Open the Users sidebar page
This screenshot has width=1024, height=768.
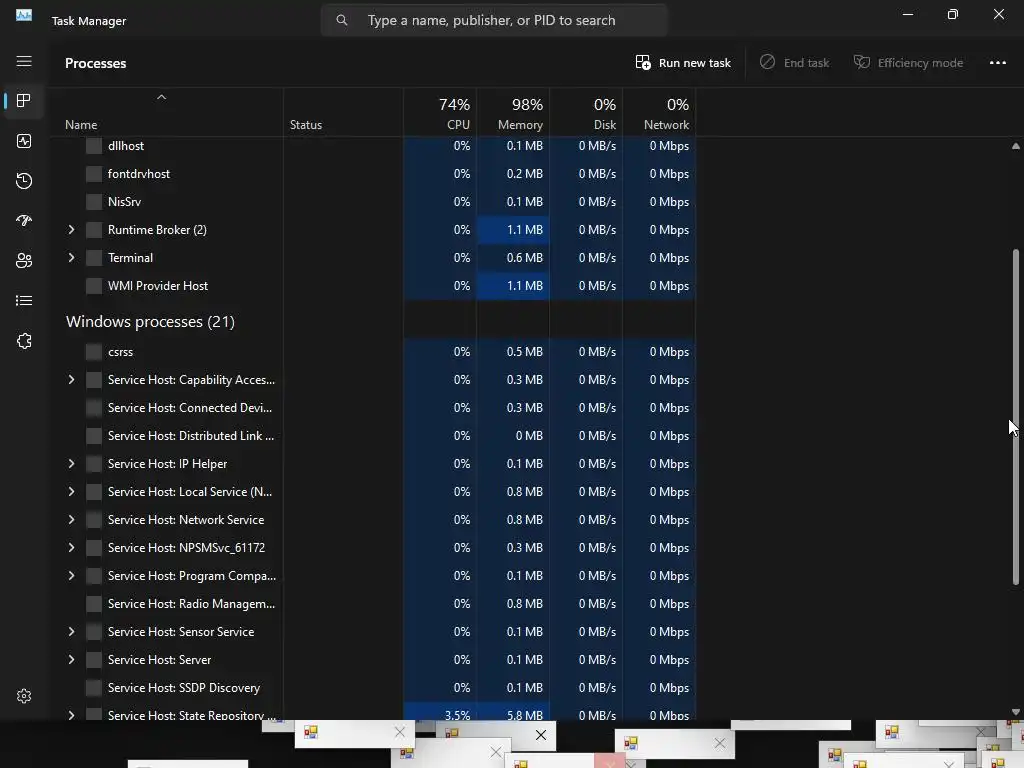24,261
